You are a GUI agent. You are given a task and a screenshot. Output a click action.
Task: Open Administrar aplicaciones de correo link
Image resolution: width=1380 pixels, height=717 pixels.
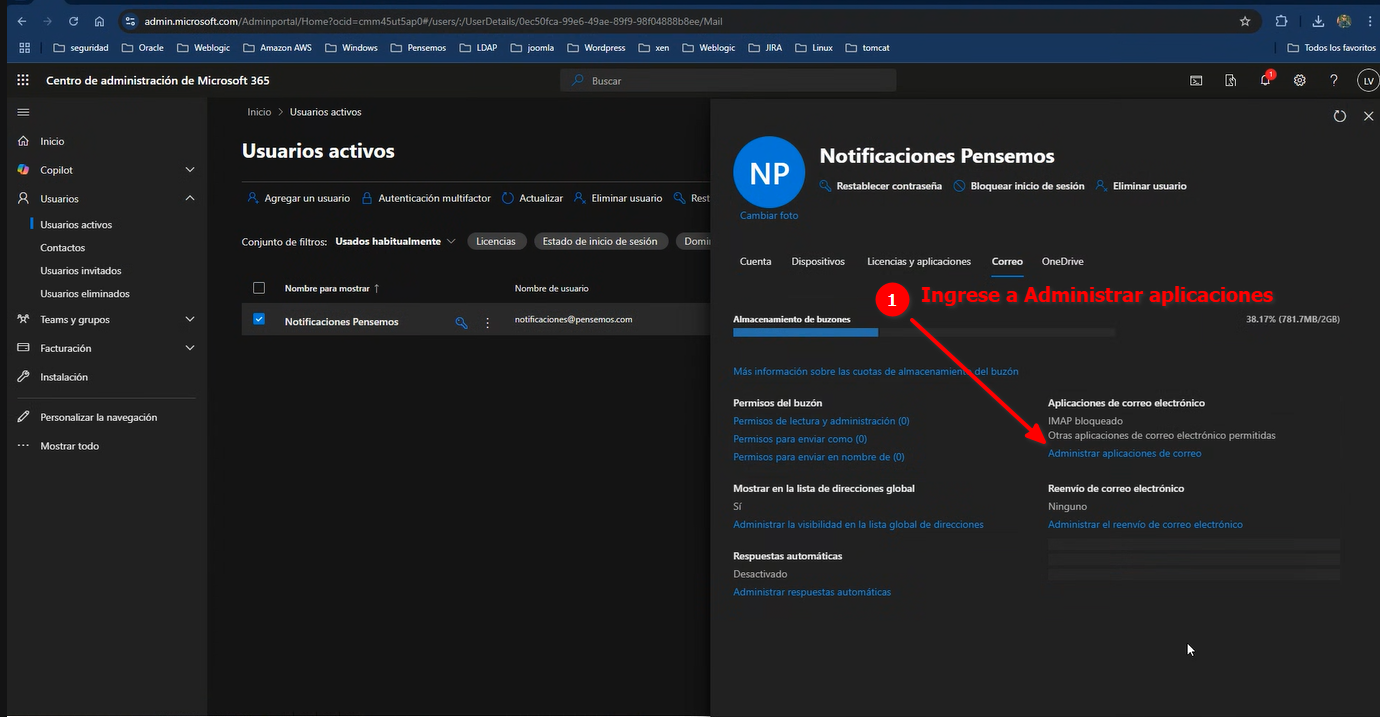(1124, 453)
